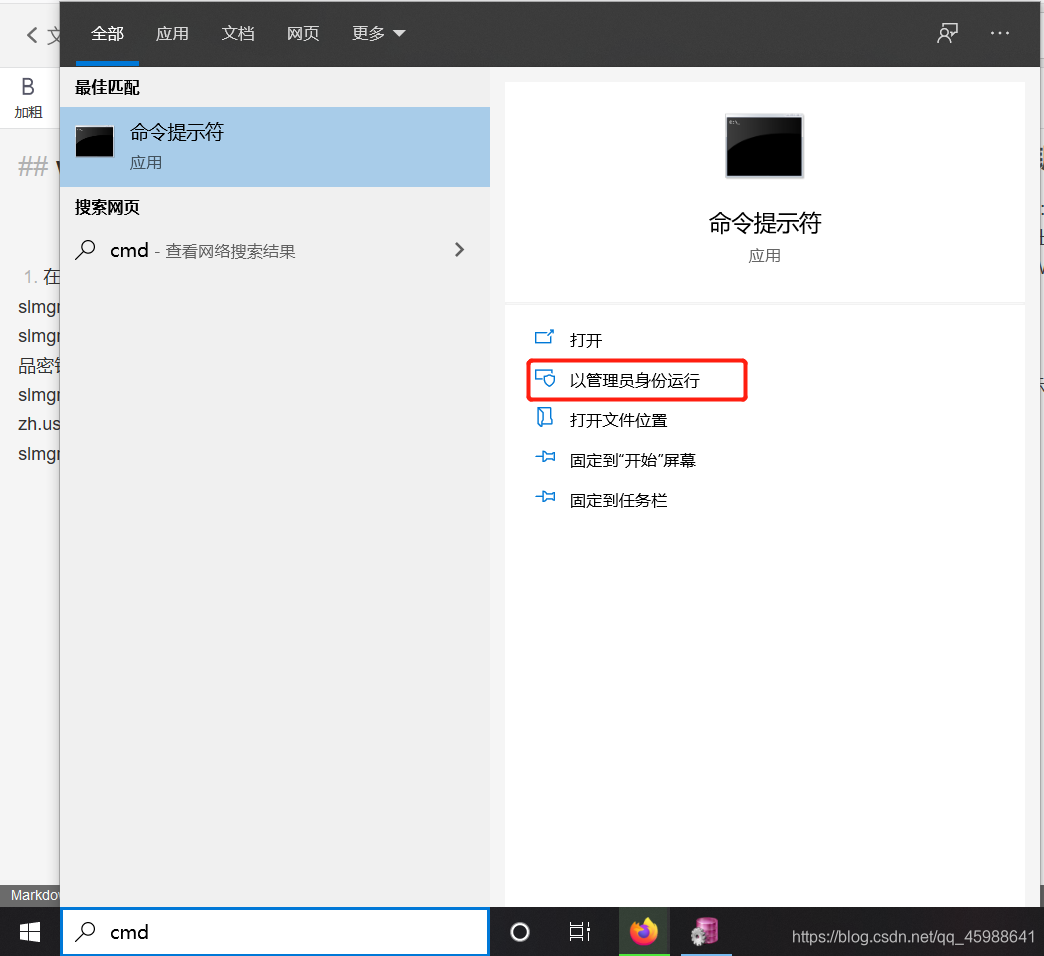Expand the cmd web search suggestion chevron
Image resolution: width=1044 pixels, height=956 pixels.
pos(459,250)
